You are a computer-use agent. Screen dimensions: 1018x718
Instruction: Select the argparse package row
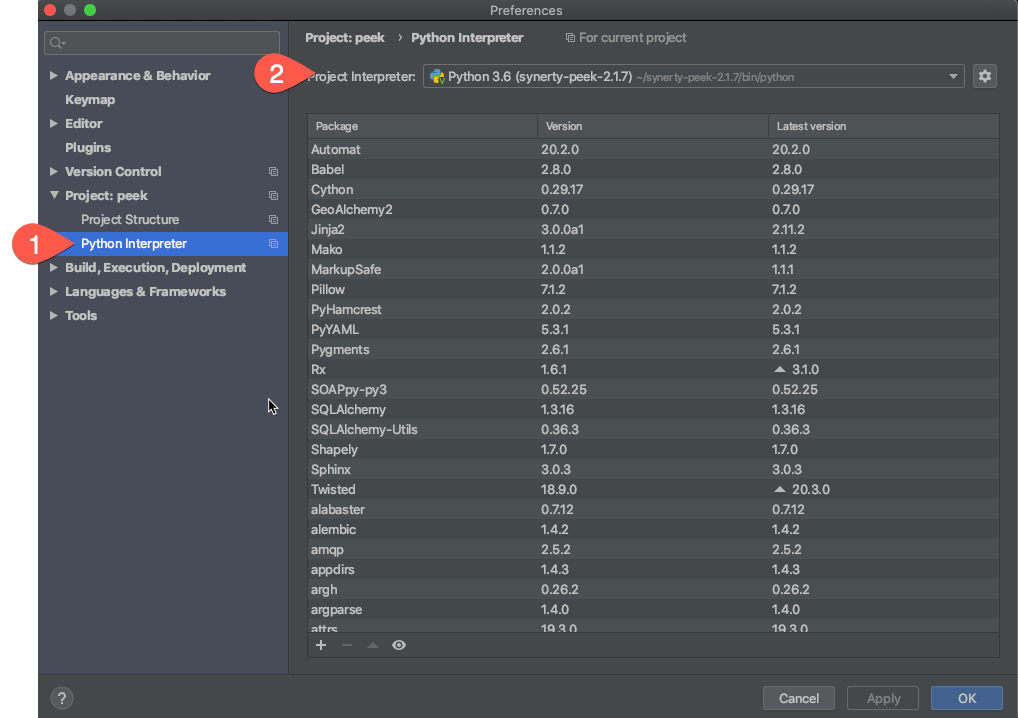pyautogui.click(x=653, y=610)
